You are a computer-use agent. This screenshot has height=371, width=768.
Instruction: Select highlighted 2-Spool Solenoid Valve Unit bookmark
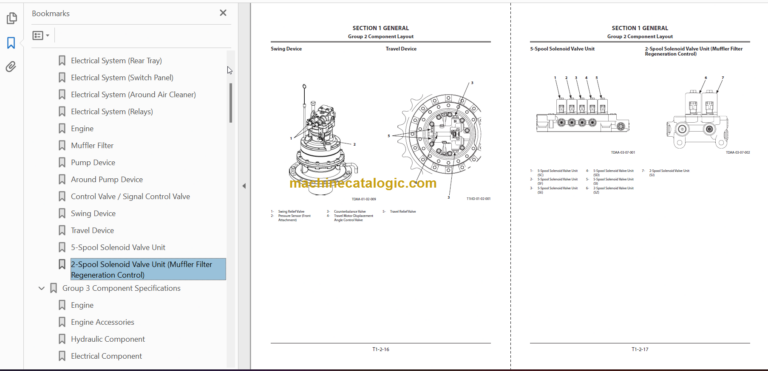click(x=148, y=270)
